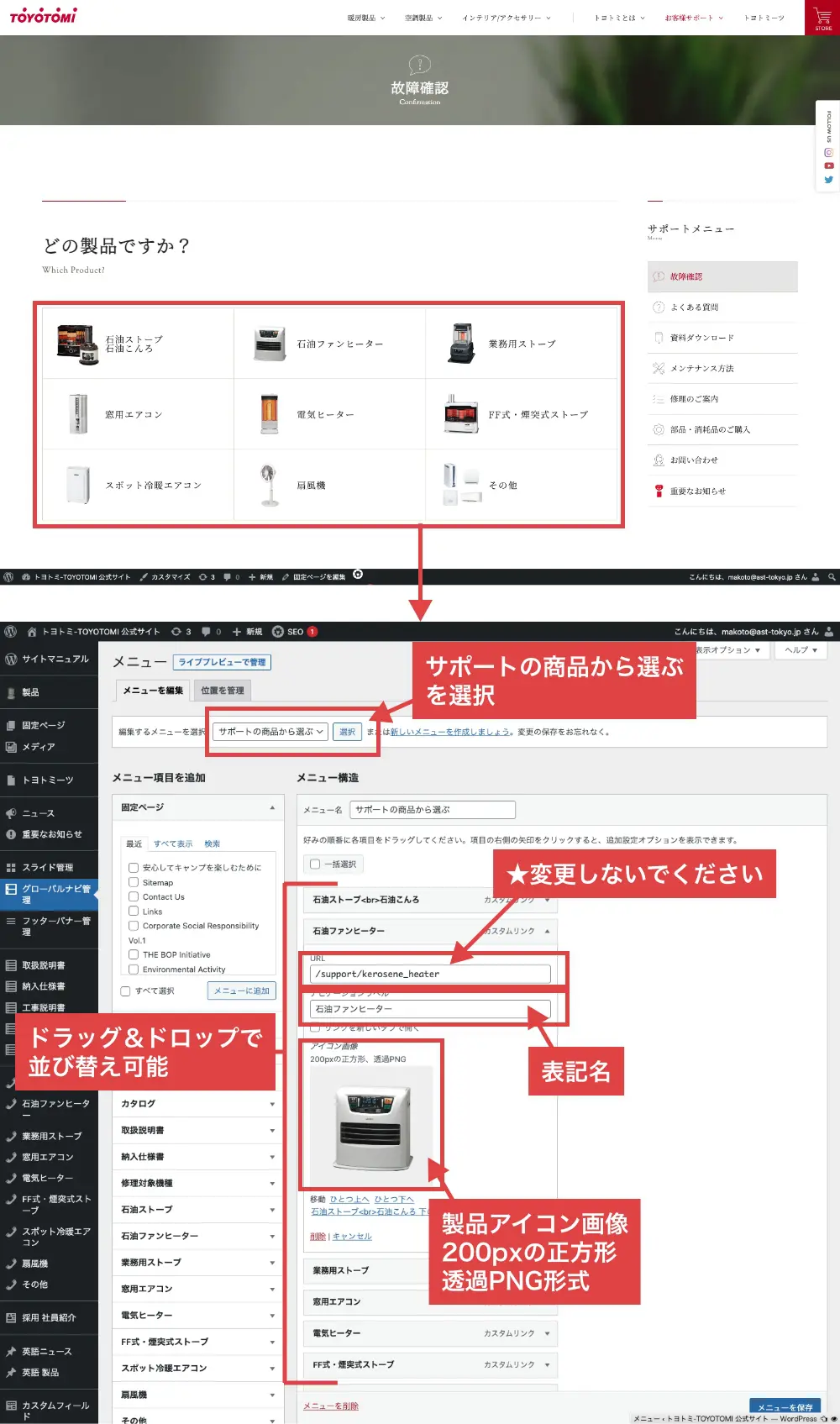Open the ヘルプ dropdown tab
This screenshot has width=840, height=1424.
801,650
